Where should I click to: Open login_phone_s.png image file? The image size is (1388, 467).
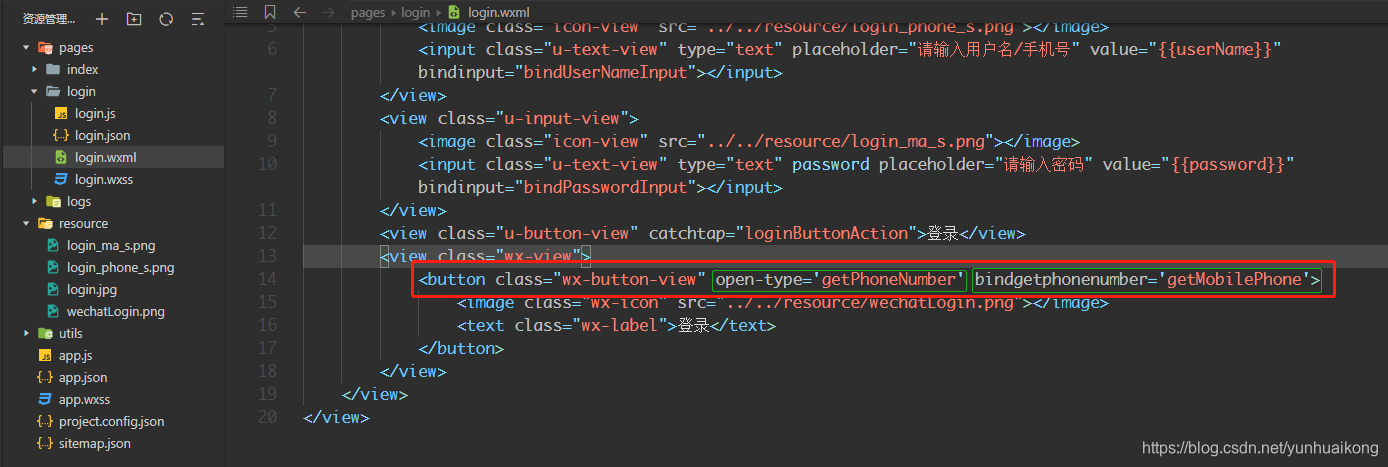pos(121,267)
